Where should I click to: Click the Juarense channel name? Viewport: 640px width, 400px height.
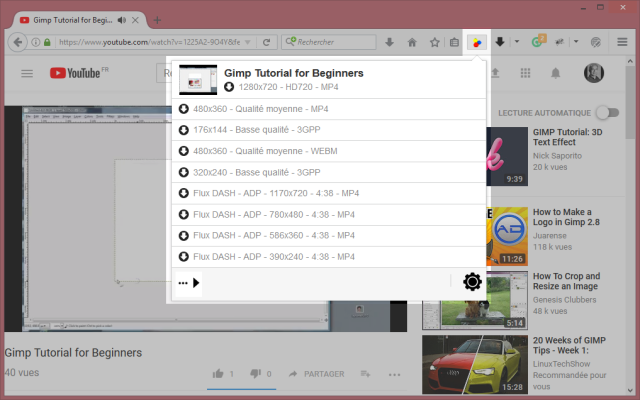tap(549, 236)
